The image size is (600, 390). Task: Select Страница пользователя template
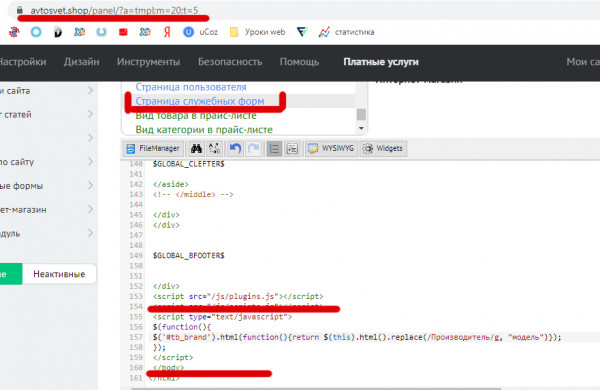191,87
